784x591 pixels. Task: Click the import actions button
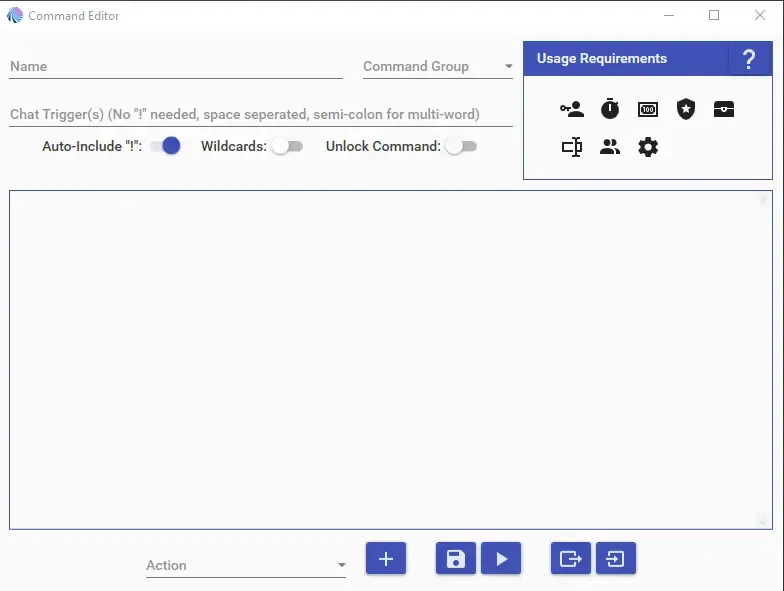pos(615,559)
